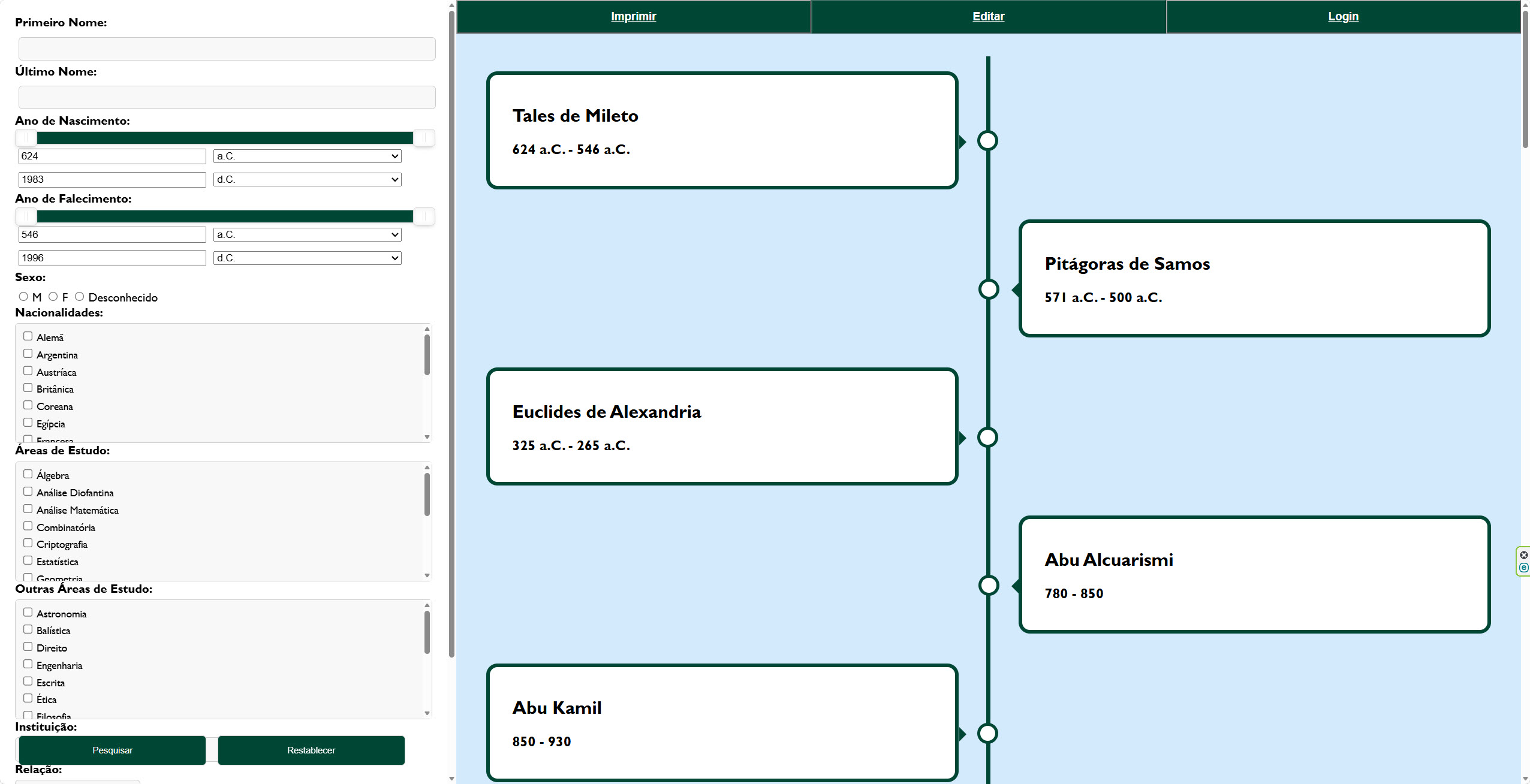This screenshot has height=784, width=1530.
Task: Go to the Login page
Action: pyautogui.click(x=1343, y=17)
